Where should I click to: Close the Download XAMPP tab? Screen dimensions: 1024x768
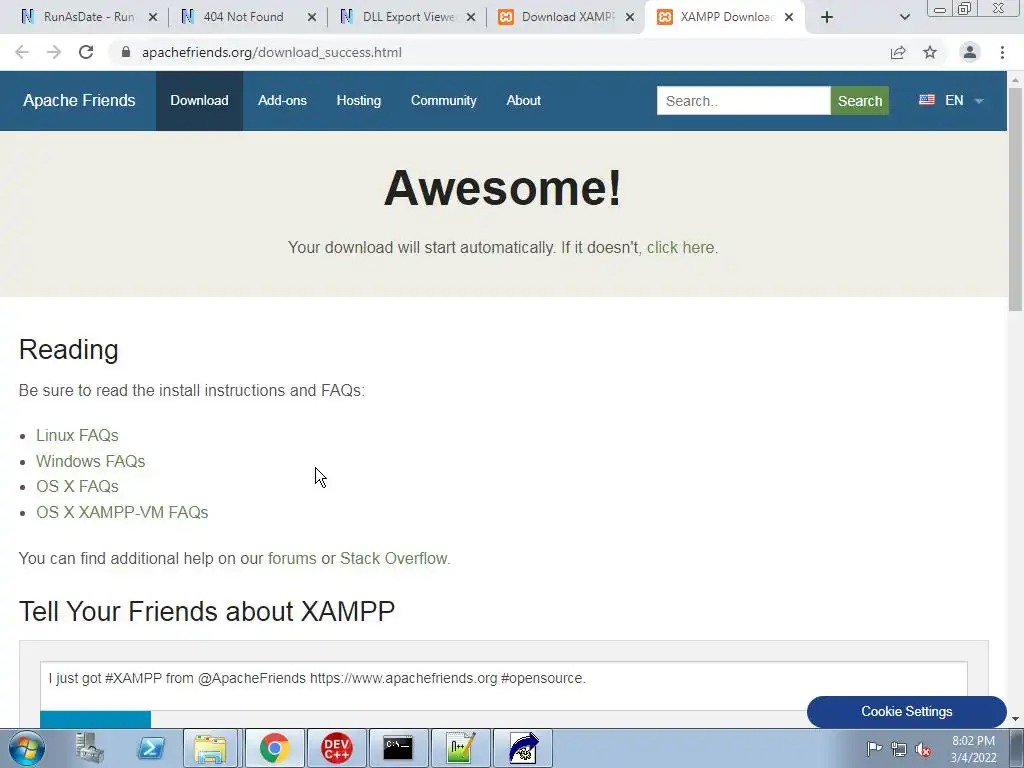[630, 17]
